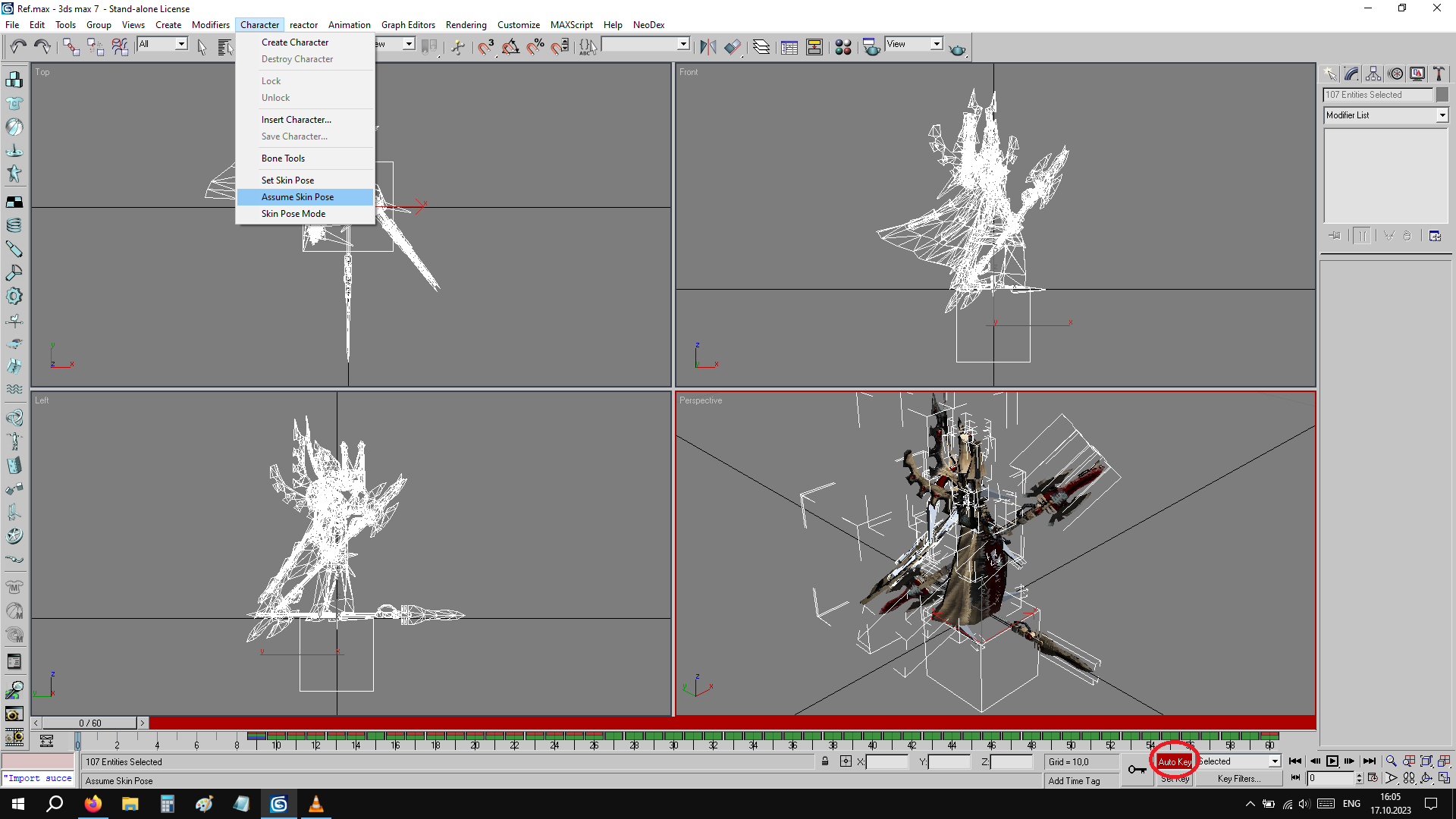1456x819 pixels.
Task: Toggle the Auto Key button
Action: (1174, 761)
